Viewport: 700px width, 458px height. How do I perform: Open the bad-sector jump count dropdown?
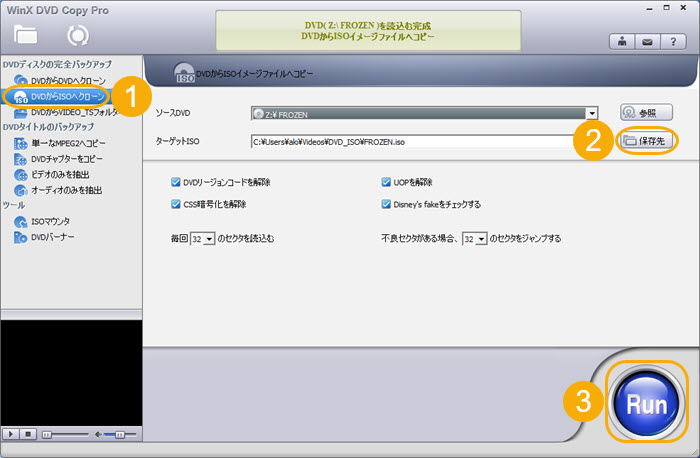pos(481,239)
